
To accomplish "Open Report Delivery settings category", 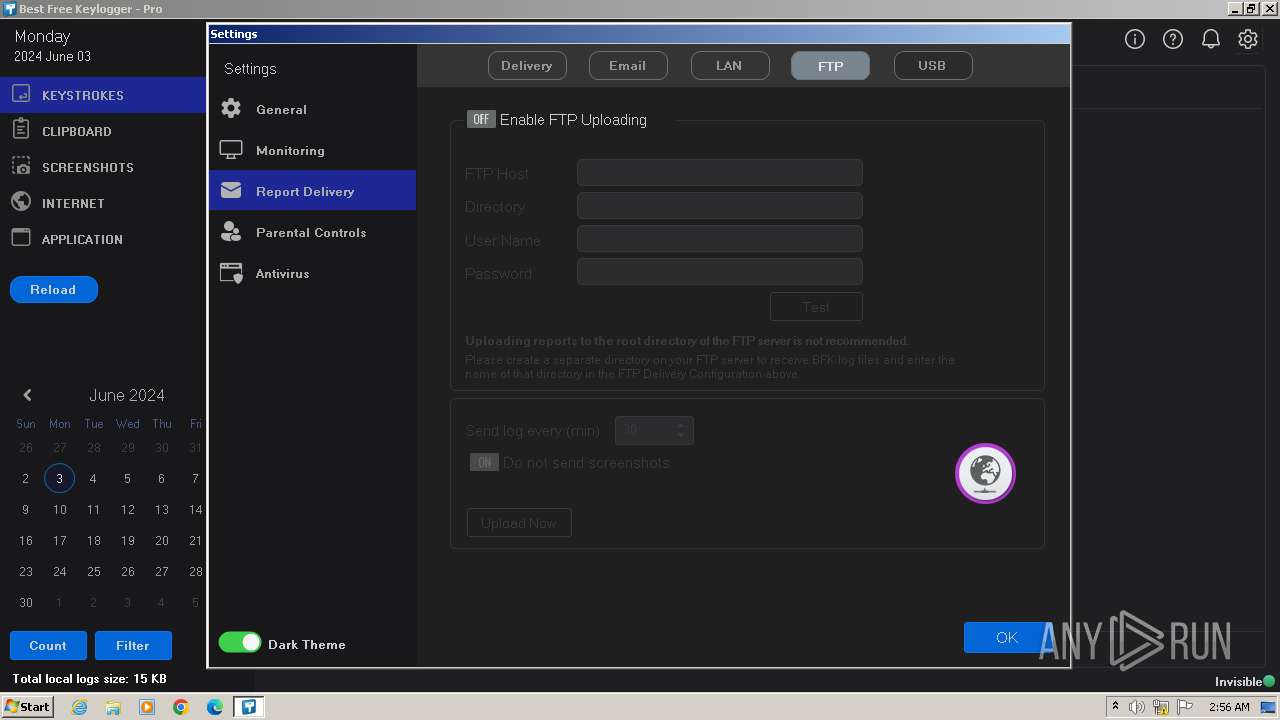I will point(312,191).
